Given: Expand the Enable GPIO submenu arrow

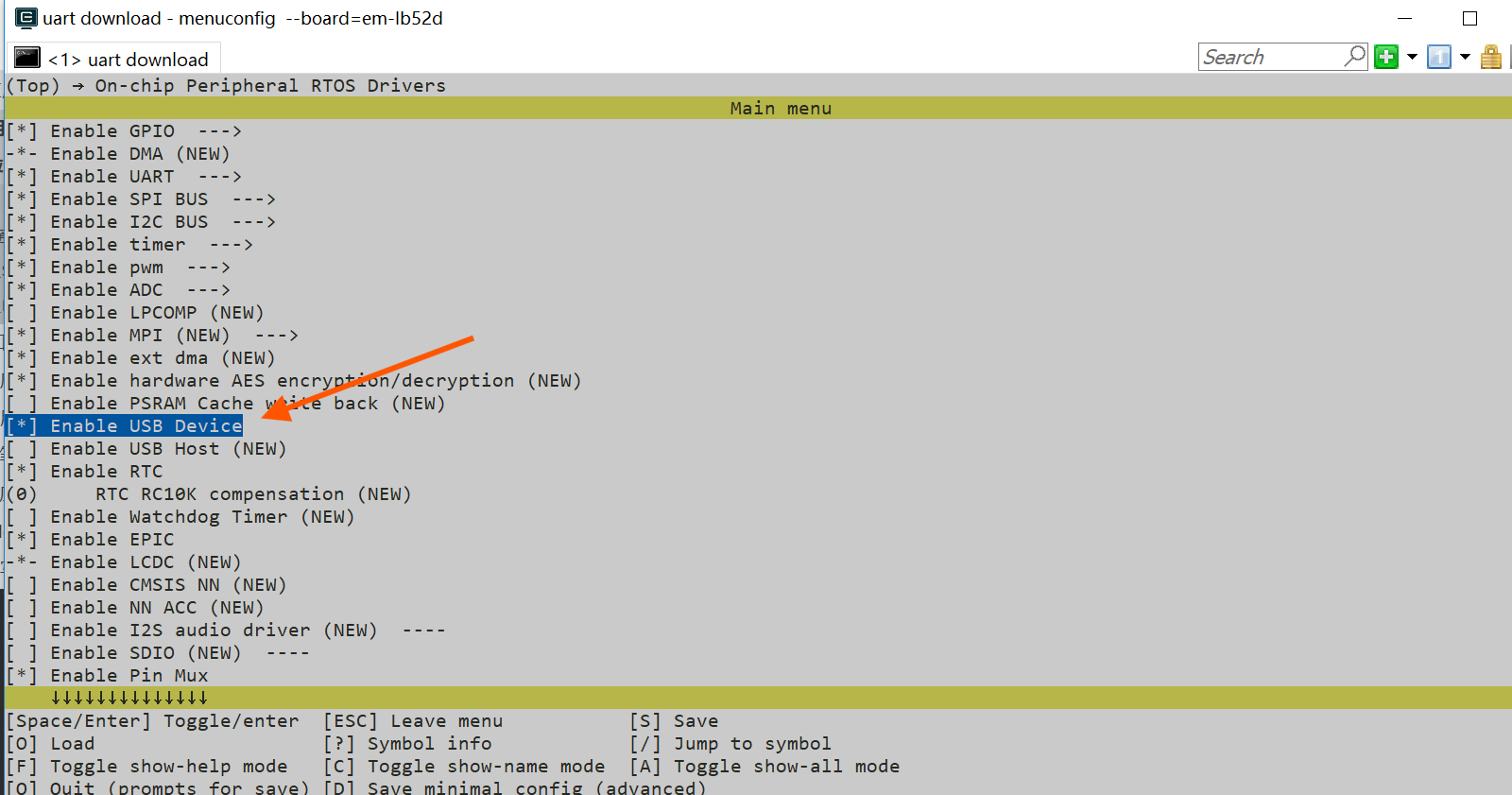Looking at the screenshot, I should pos(219,131).
